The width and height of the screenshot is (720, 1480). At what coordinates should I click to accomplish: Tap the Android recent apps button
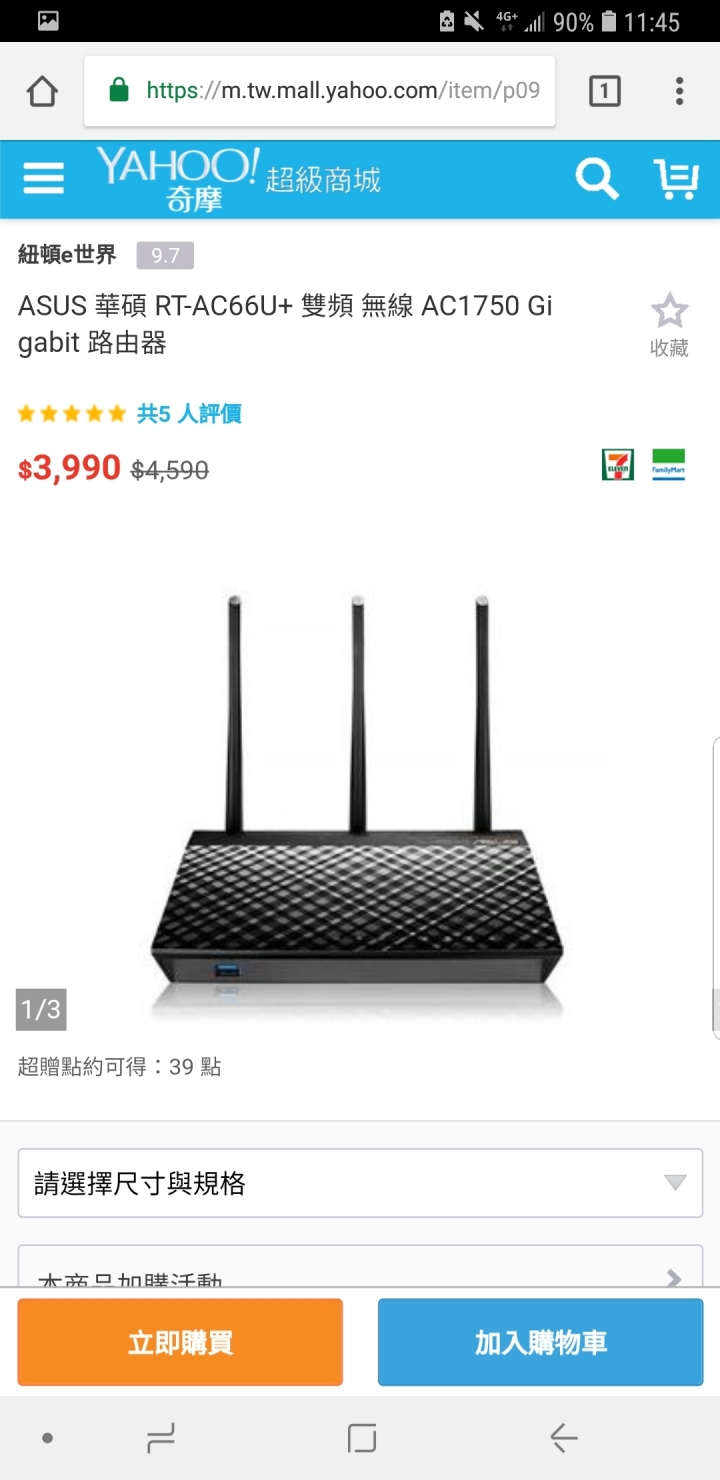coord(160,1438)
